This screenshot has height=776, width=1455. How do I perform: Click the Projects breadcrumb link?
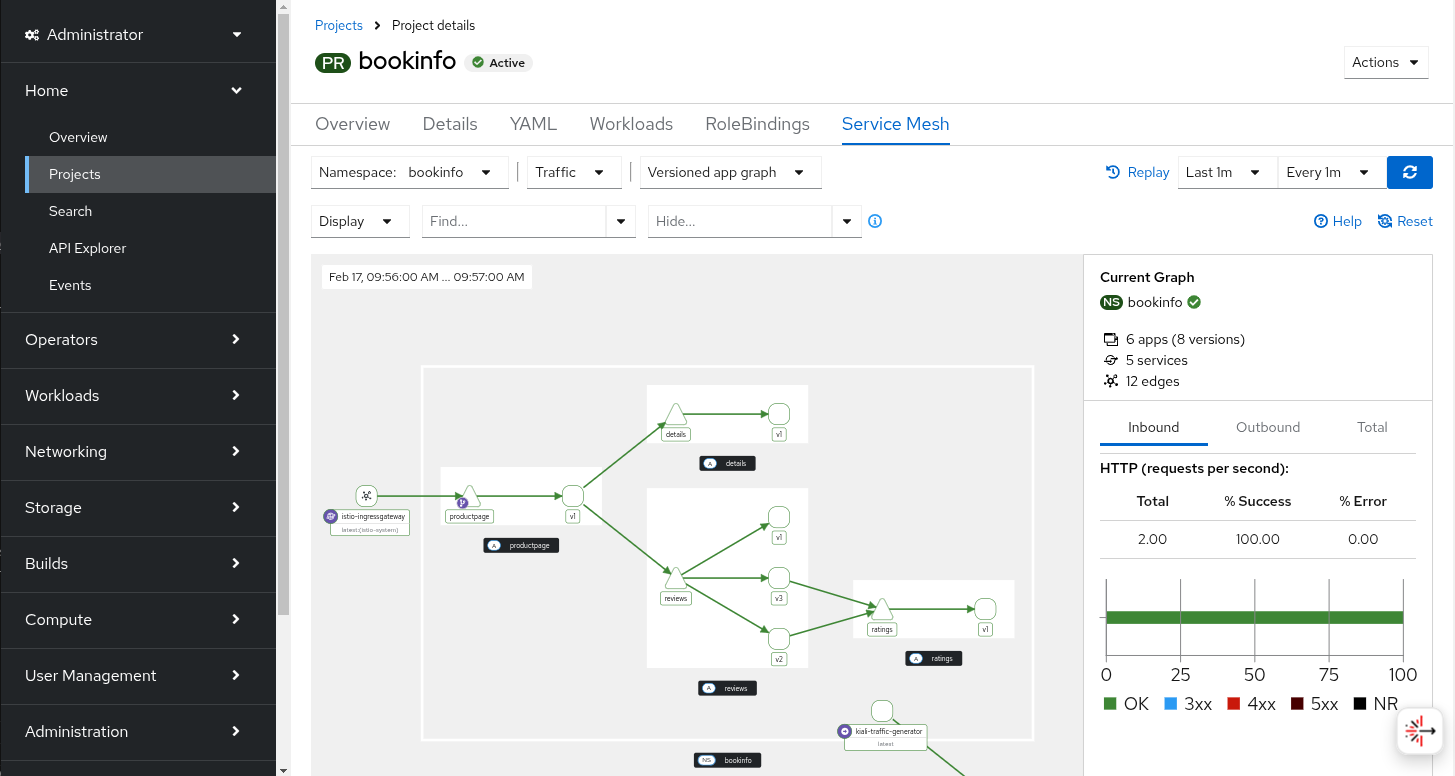338,25
